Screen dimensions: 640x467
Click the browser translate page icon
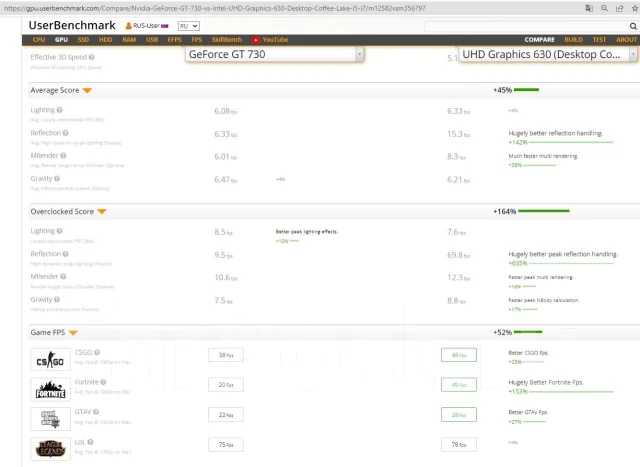(589, 8)
